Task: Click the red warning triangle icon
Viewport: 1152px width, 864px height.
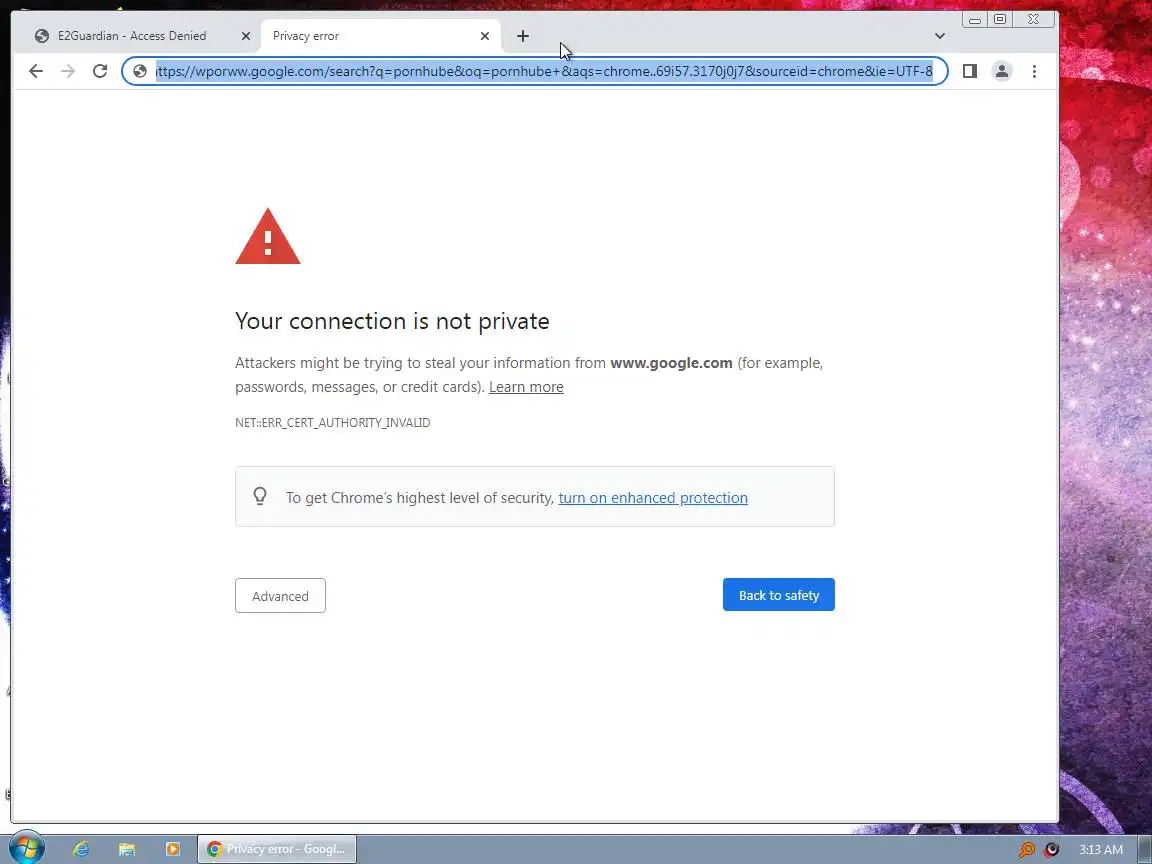Action: 267,237
